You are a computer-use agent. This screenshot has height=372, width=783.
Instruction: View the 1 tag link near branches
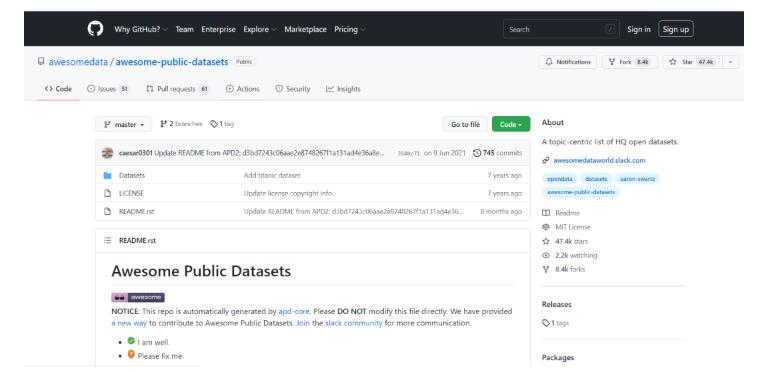coord(222,124)
